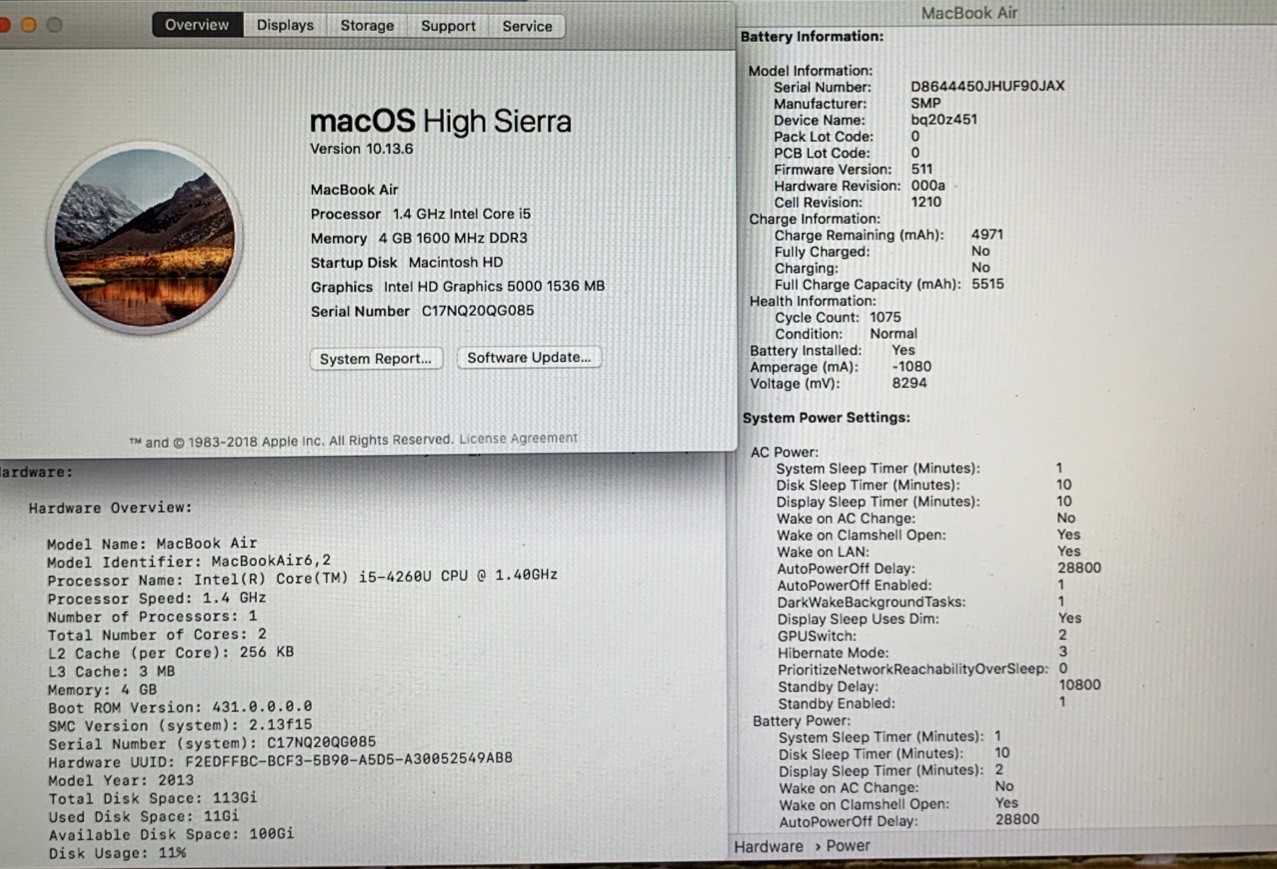
Task: Select Memory 4 GB 1600 MHz DDR3 line
Action: pos(419,238)
